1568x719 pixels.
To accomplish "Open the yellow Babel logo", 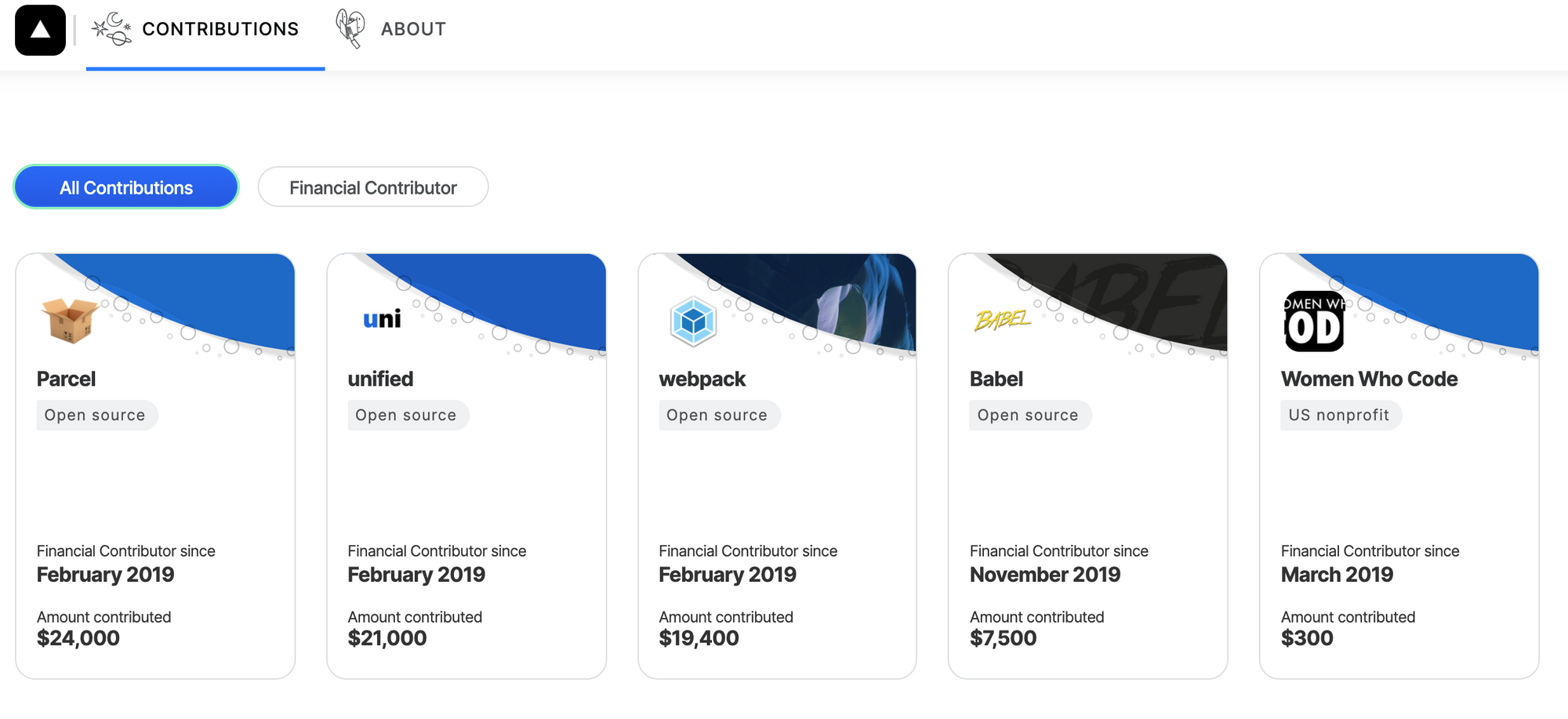I will pos(1003,320).
